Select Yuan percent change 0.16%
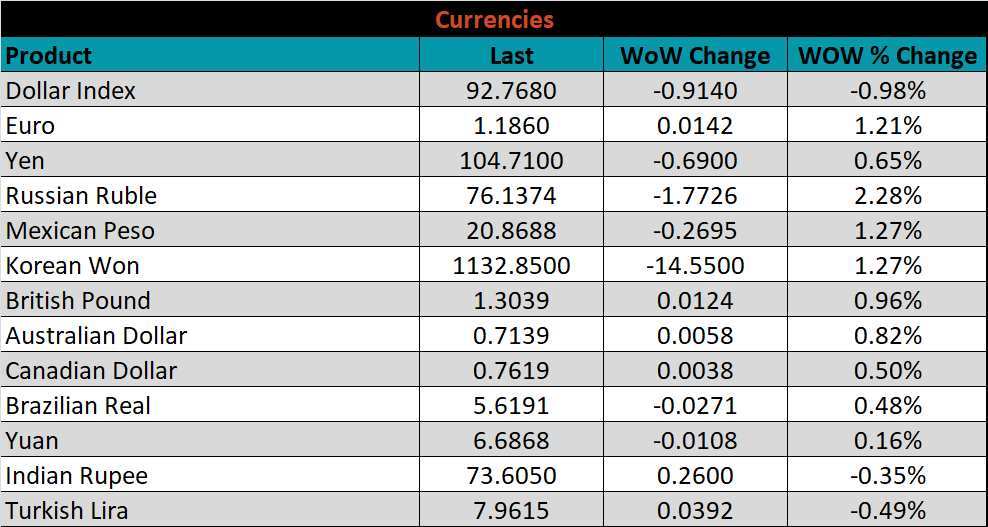Screen dimensions: 988x527 pyautogui.click(x=887, y=441)
